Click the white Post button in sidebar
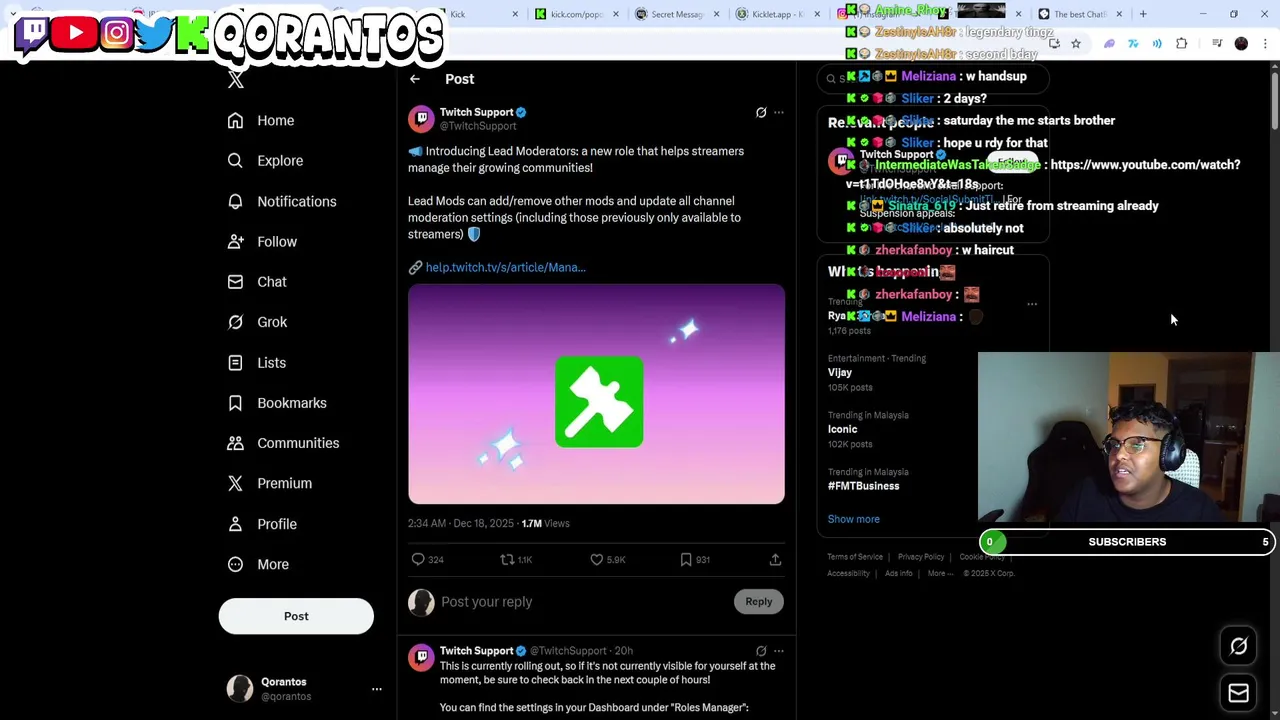Image resolution: width=1280 pixels, height=720 pixels. click(296, 616)
